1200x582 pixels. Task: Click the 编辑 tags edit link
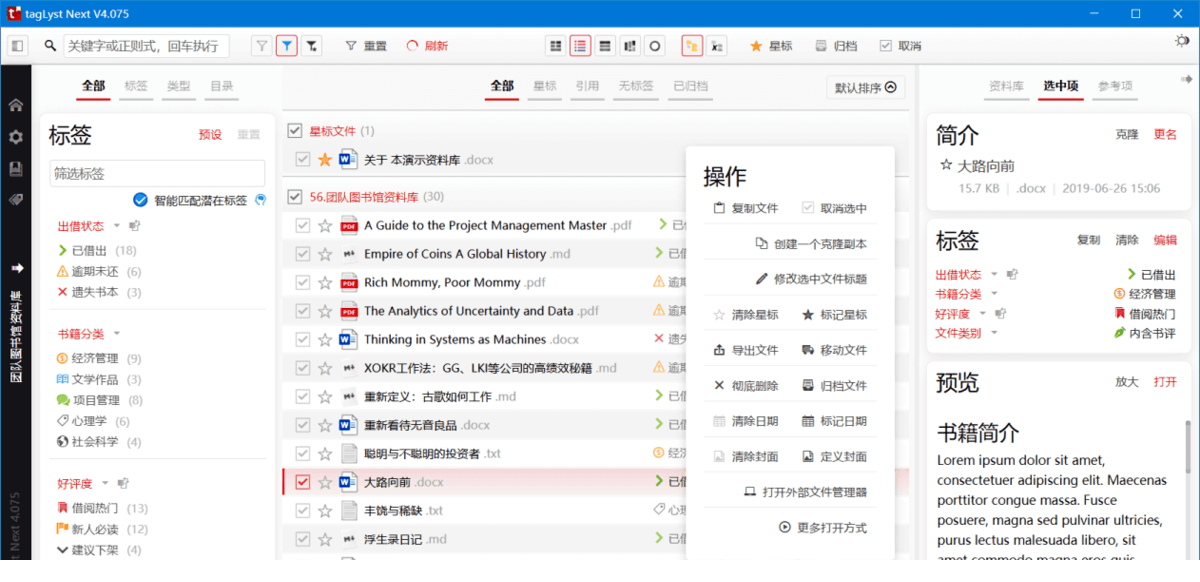pyautogui.click(x=1165, y=240)
